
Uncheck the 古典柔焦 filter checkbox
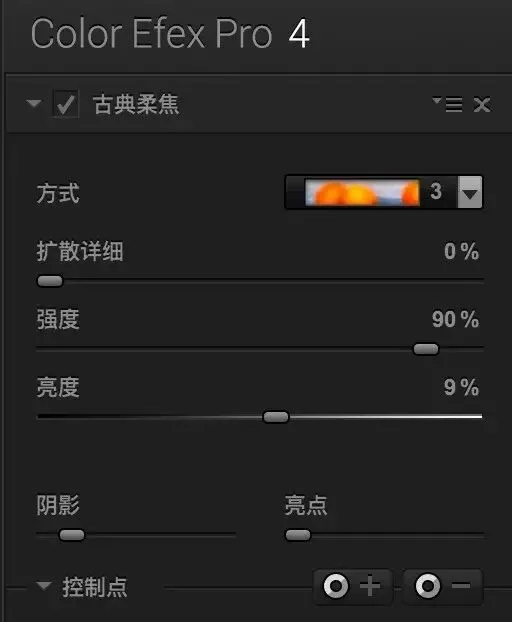66,104
